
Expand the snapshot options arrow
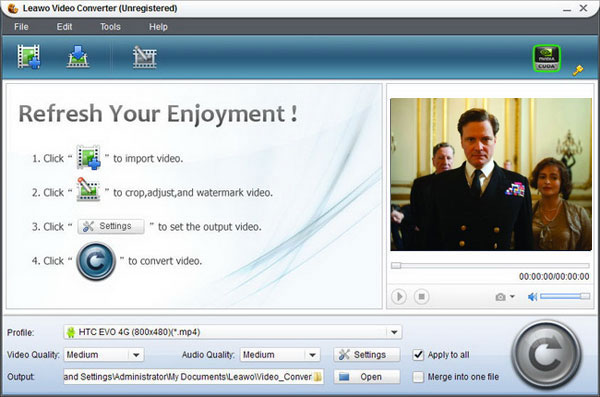coord(512,297)
